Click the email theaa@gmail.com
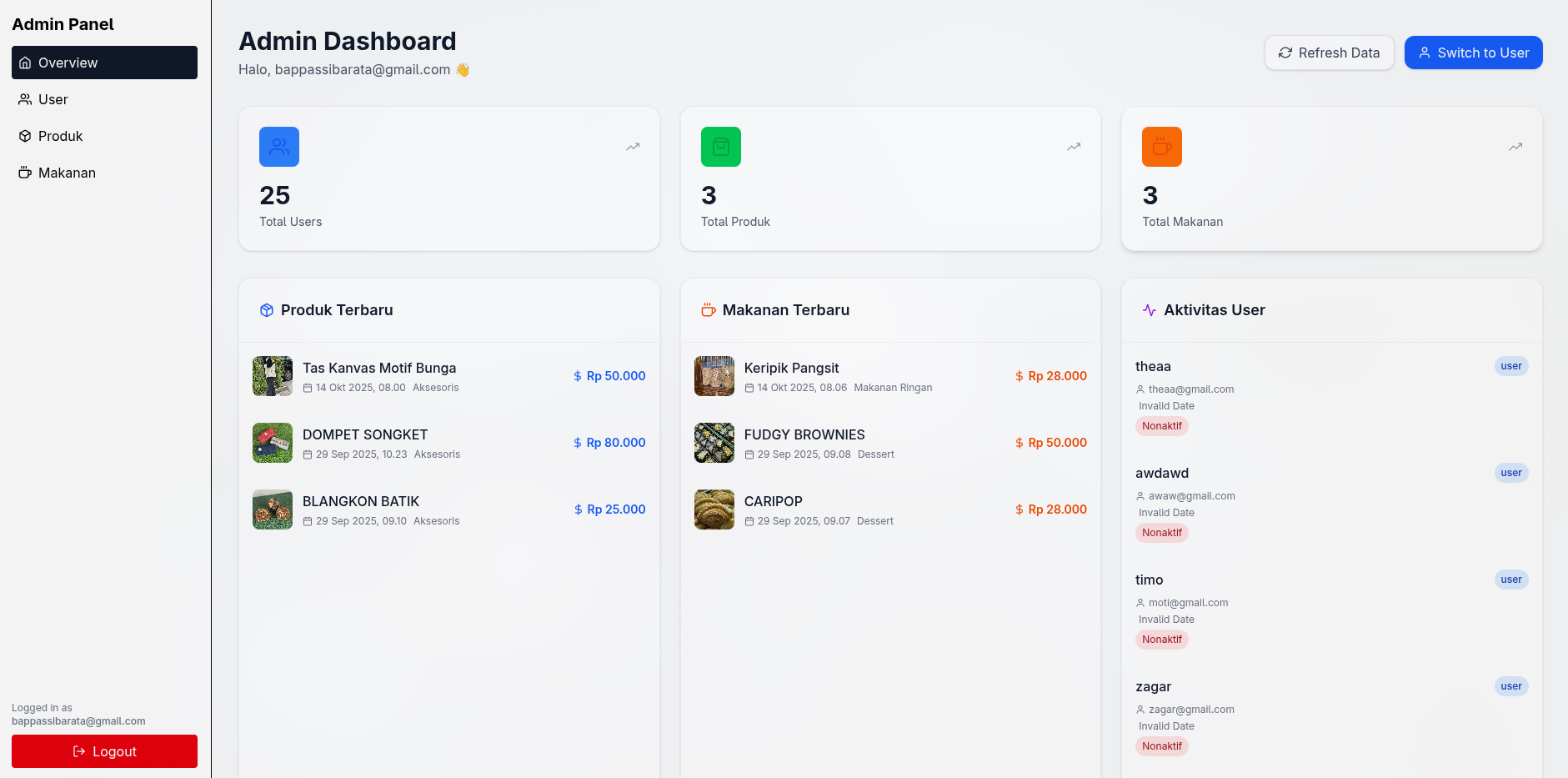 (x=1191, y=389)
